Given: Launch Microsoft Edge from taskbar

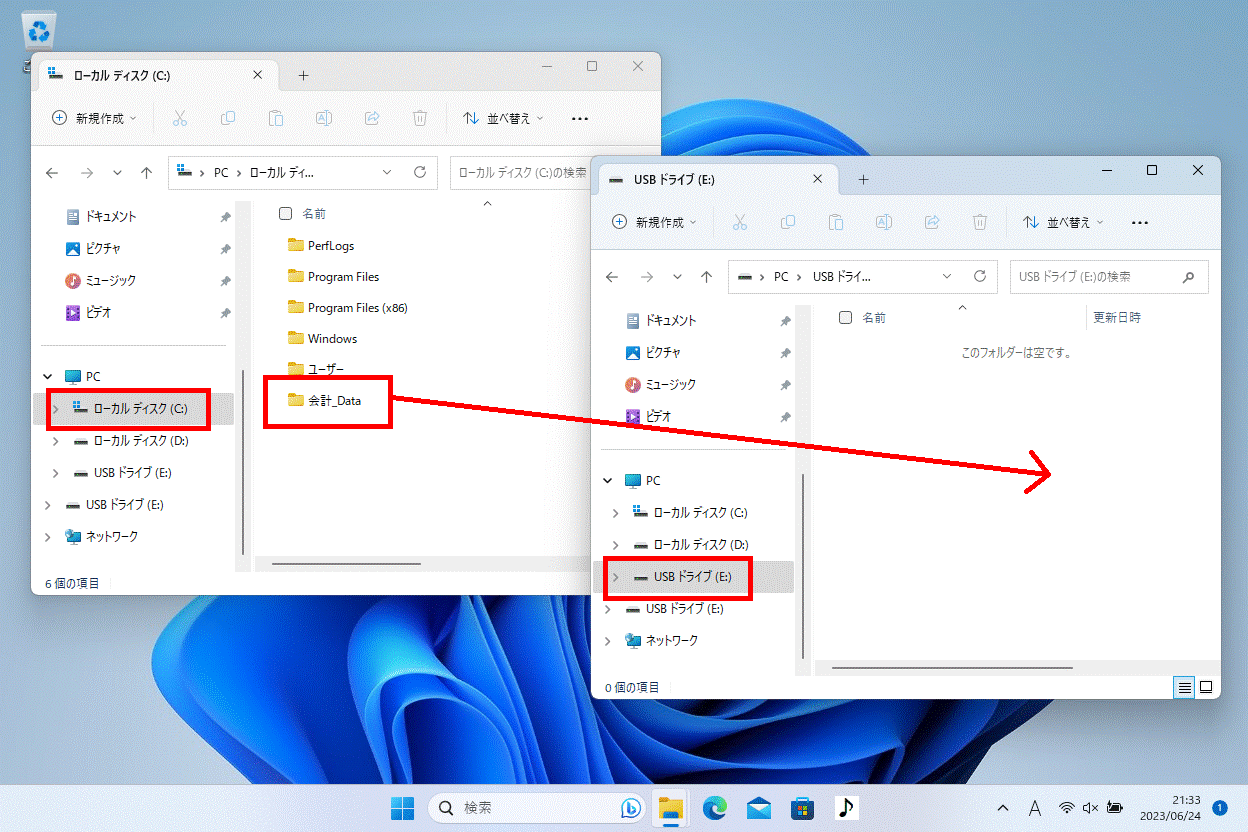Looking at the screenshot, I should [714, 807].
